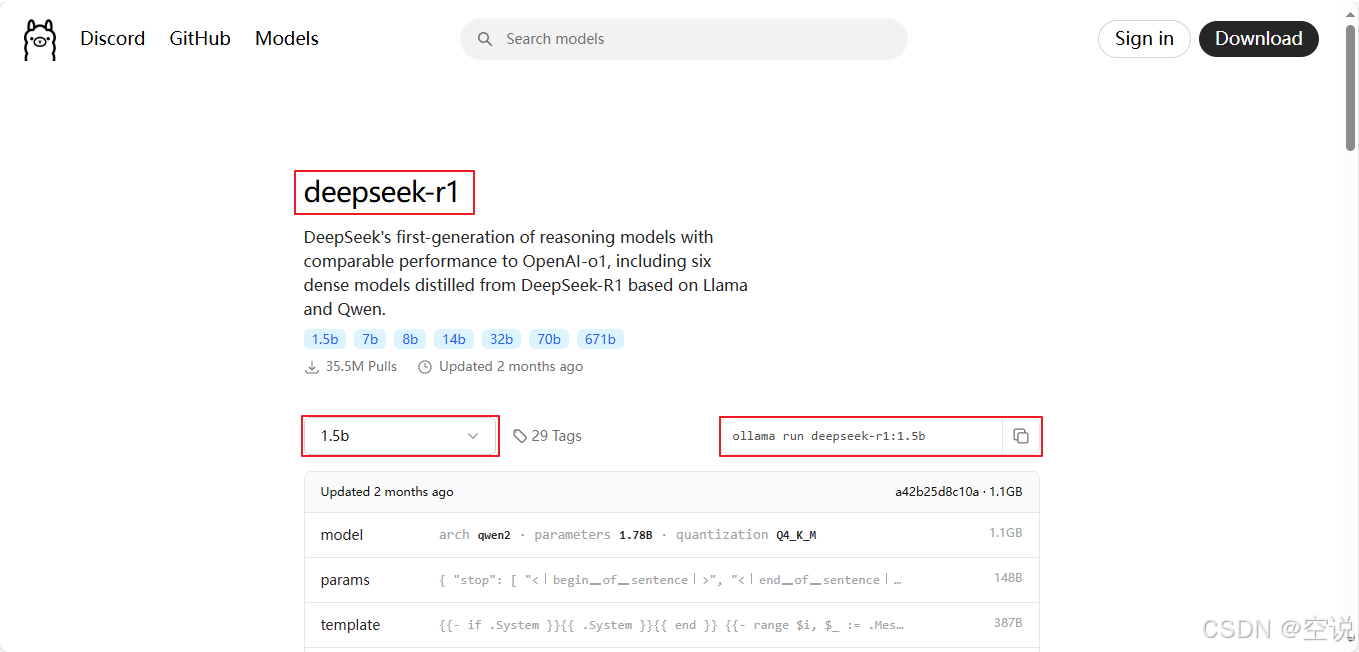The height and width of the screenshot is (652, 1359).
Task: Select the 14b size tag
Action: 454,339
